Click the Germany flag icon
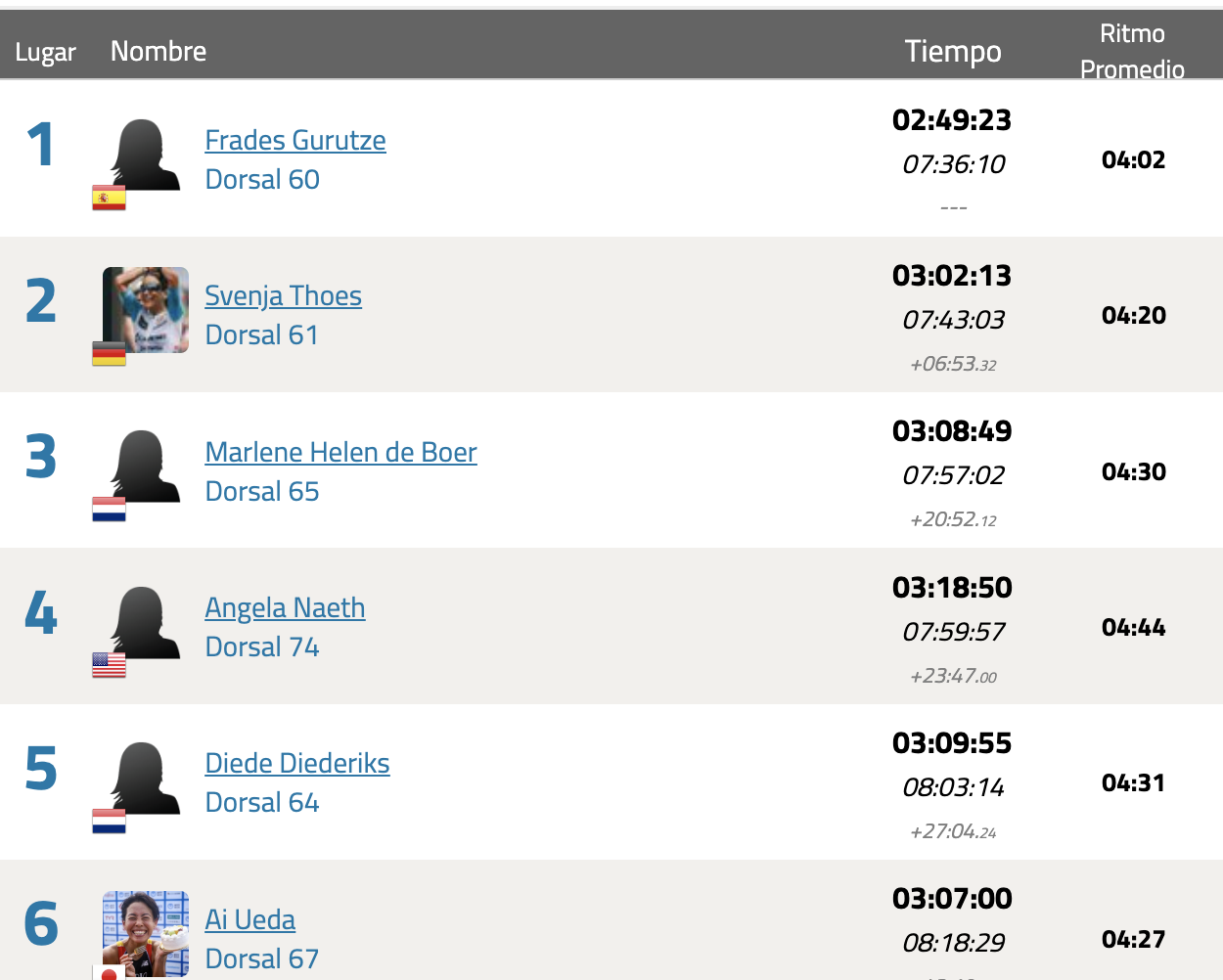 click(109, 354)
